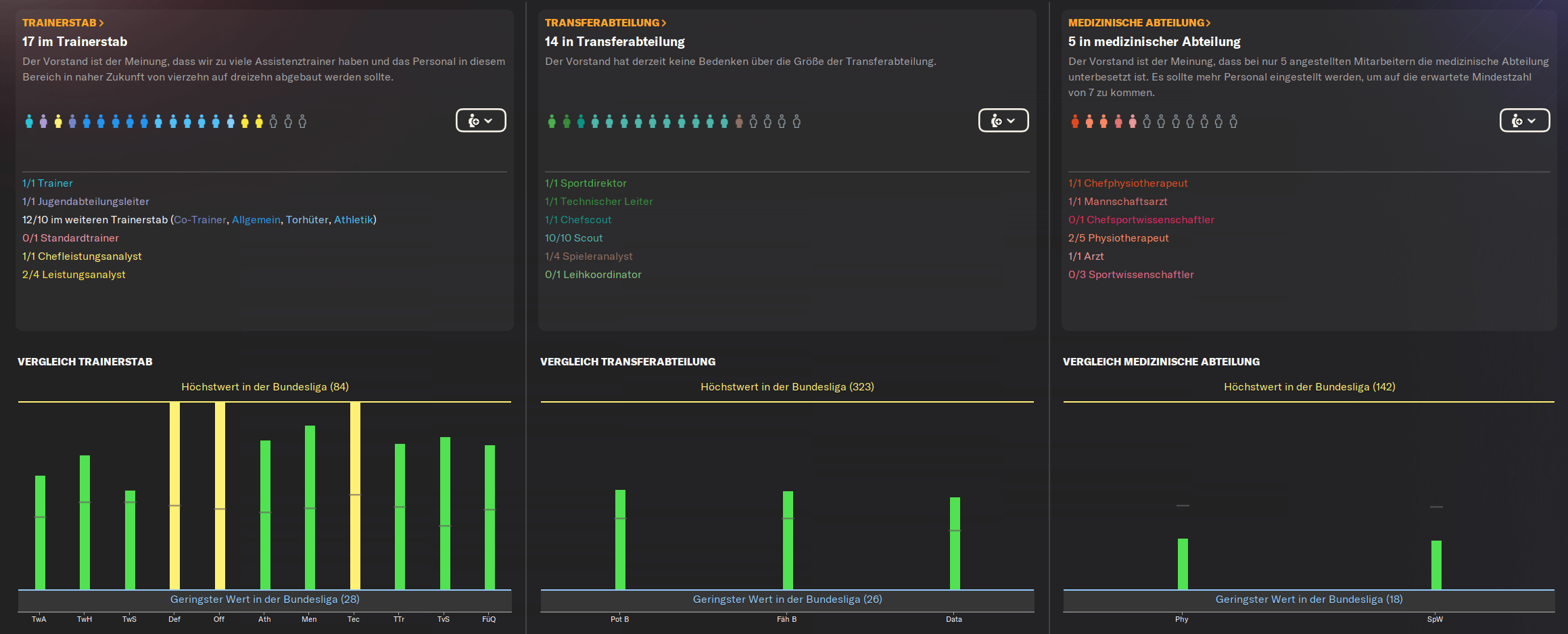Expand staff hiring dropdown in Medizinische Abteilung panel
The height and width of the screenshot is (634, 1568).
click(x=1525, y=120)
